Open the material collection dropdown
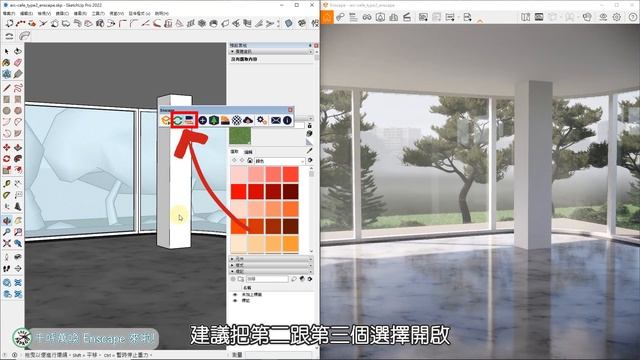Viewport: 640px width, 360px height. point(280,161)
